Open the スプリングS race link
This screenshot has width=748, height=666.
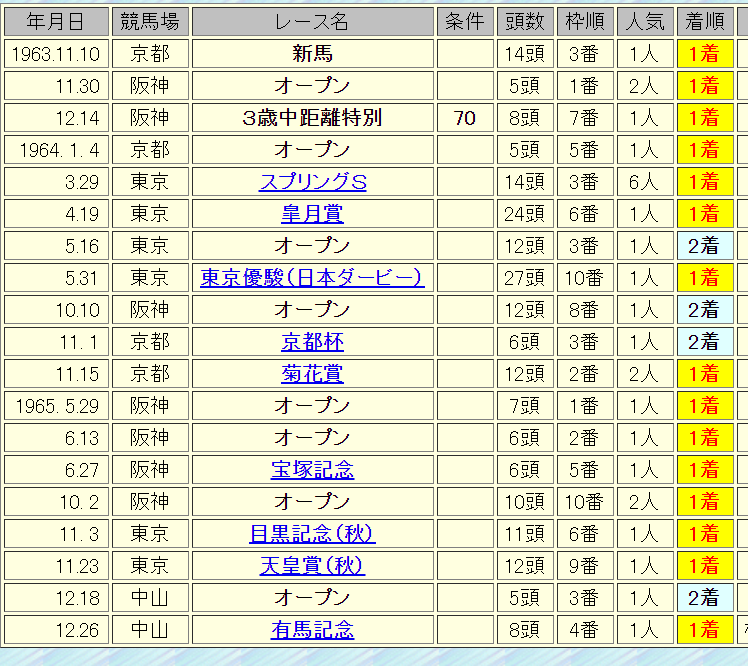pos(312,182)
